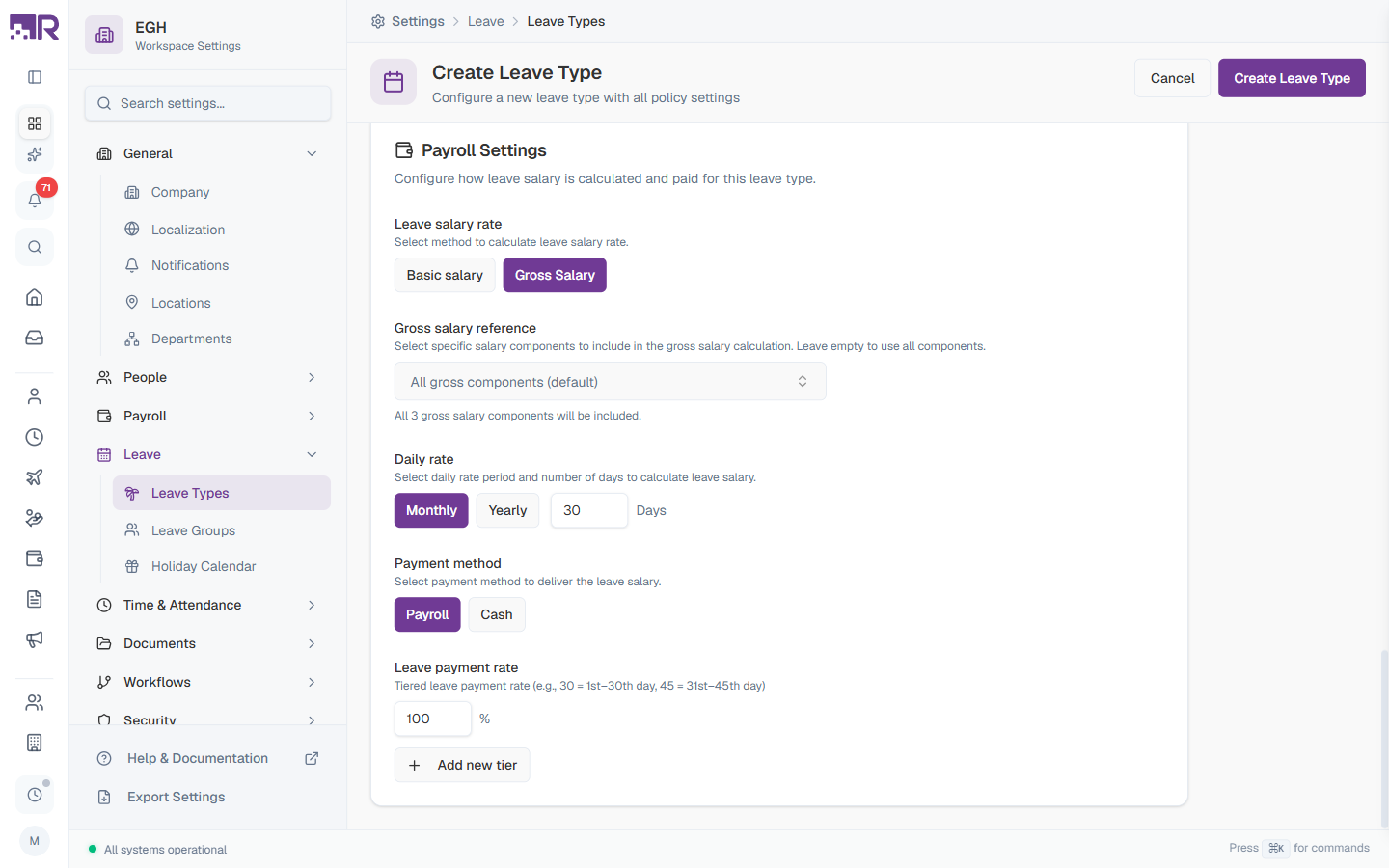
Task: Open Localization settings
Action: [x=222, y=230]
